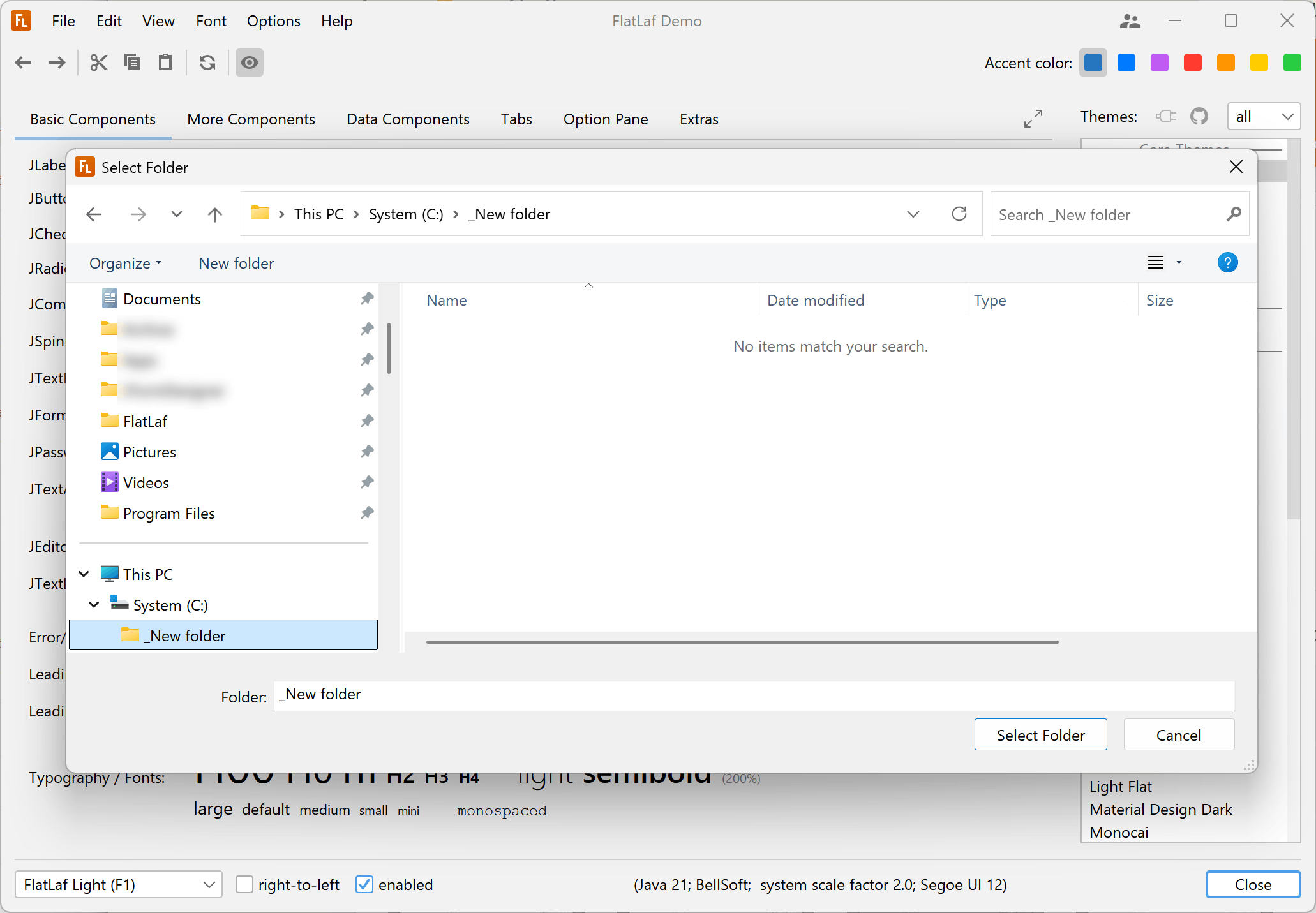Click the pin icon next to Pictures

click(367, 451)
